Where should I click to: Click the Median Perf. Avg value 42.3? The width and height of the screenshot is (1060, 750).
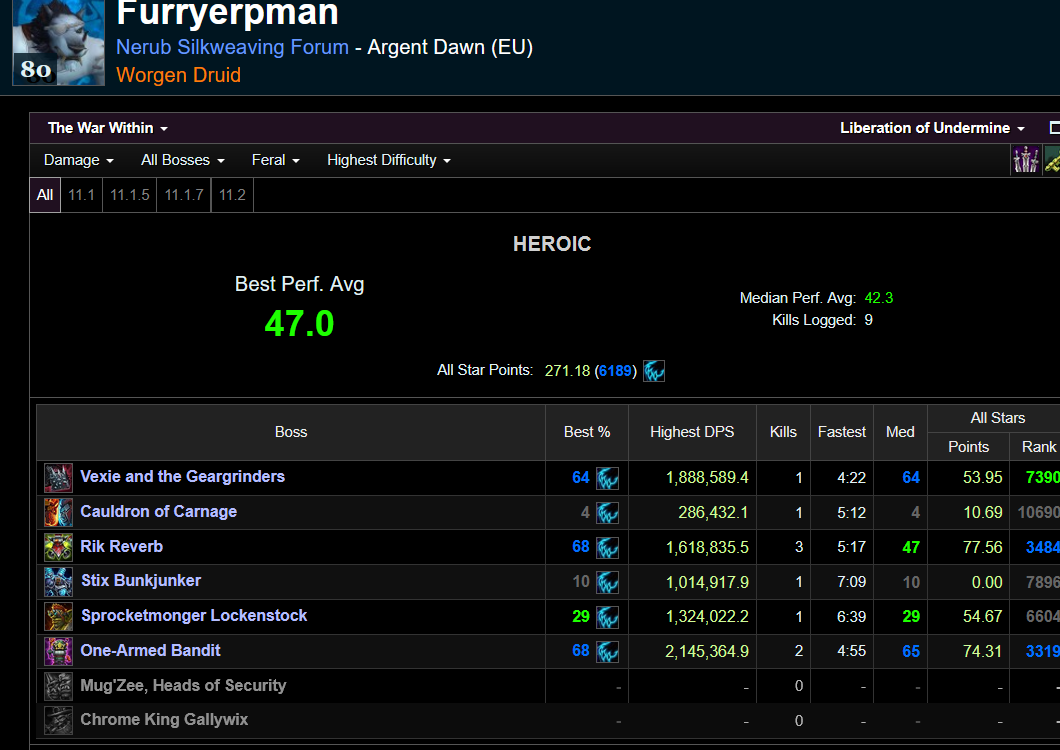click(x=879, y=298)
